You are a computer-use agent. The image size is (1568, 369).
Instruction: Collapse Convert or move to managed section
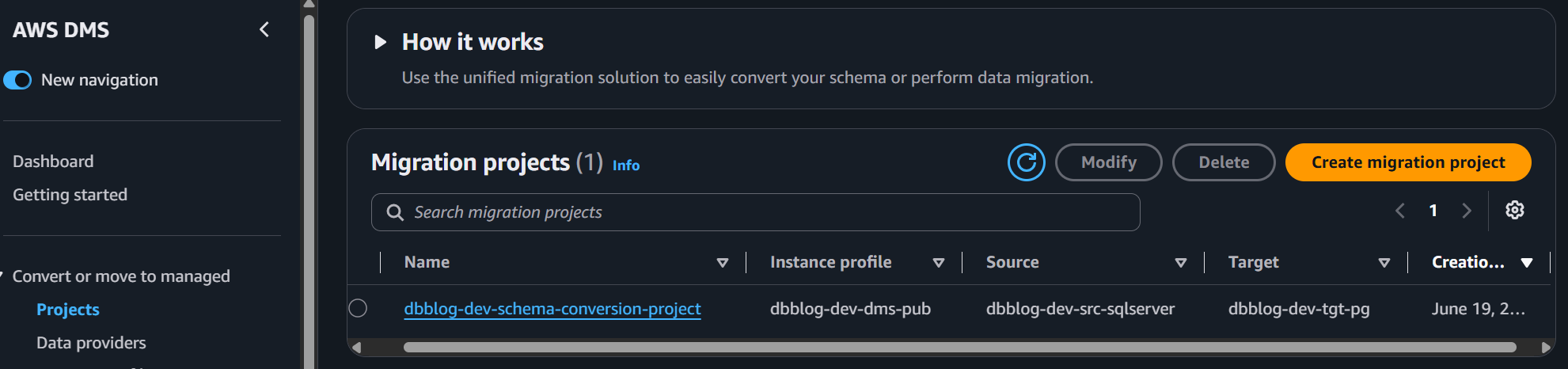coord(2,276)
